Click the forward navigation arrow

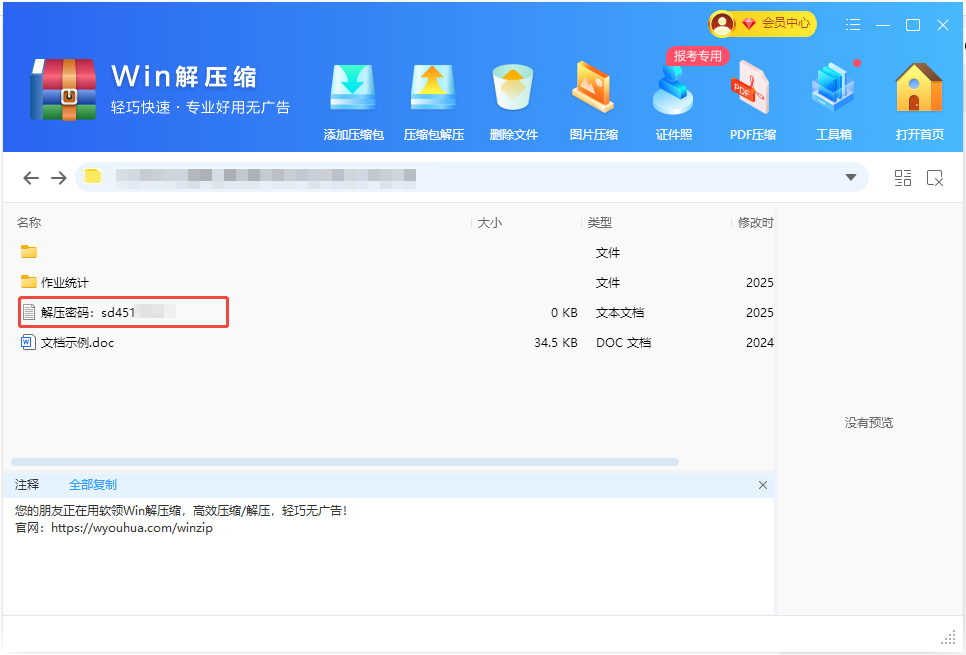tap(59, 177)
